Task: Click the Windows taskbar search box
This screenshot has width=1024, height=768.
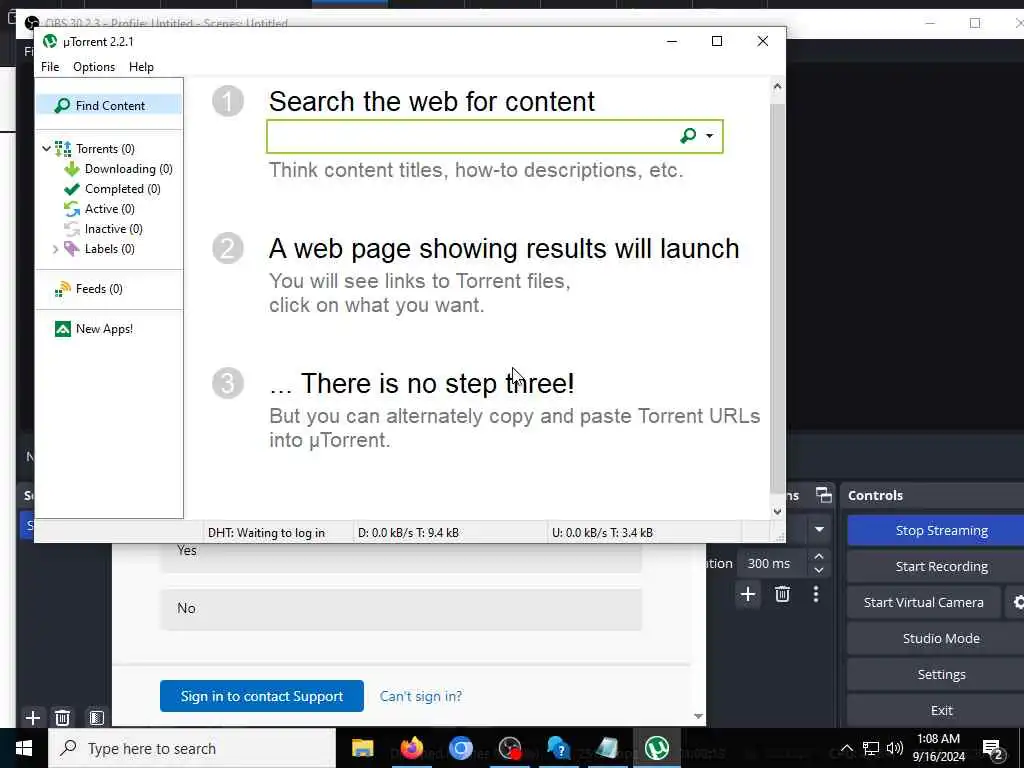Action: [x=192, y=748]
